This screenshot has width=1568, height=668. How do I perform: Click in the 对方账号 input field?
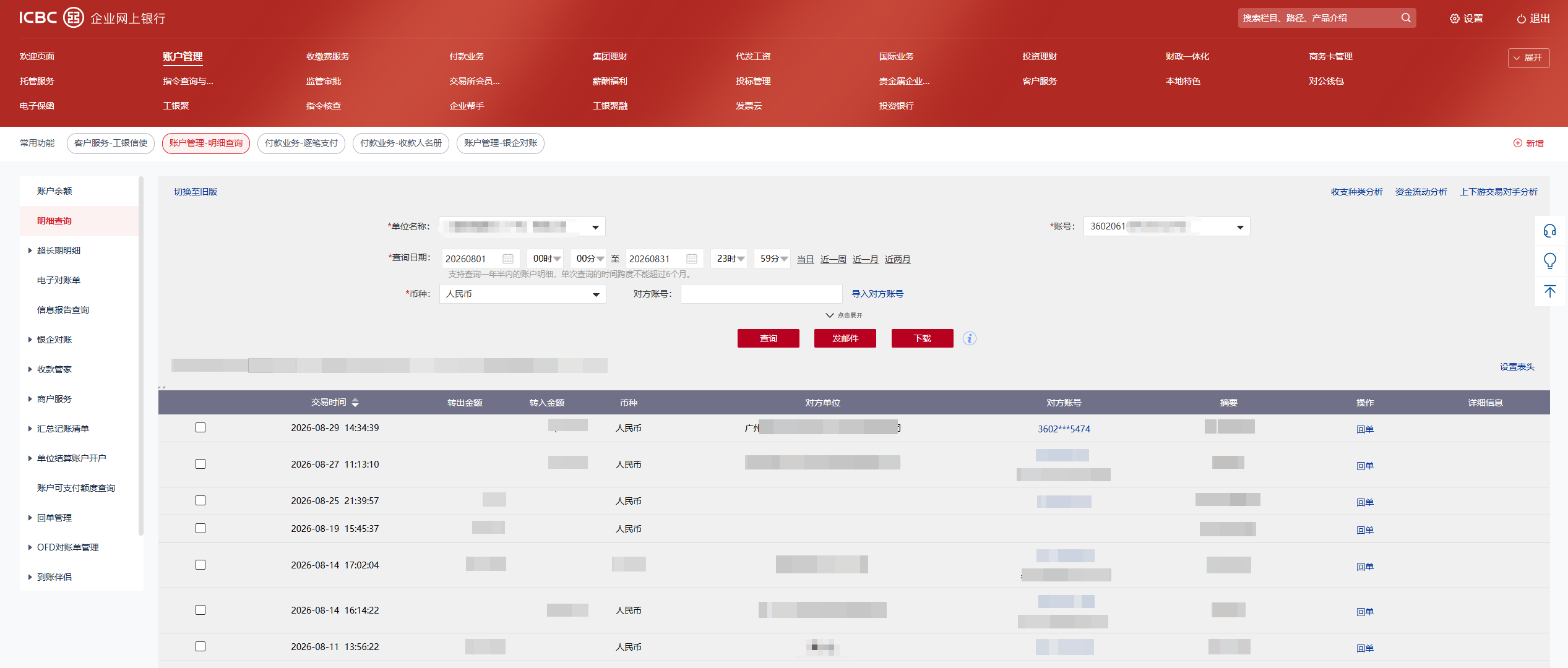pos(761,294)
